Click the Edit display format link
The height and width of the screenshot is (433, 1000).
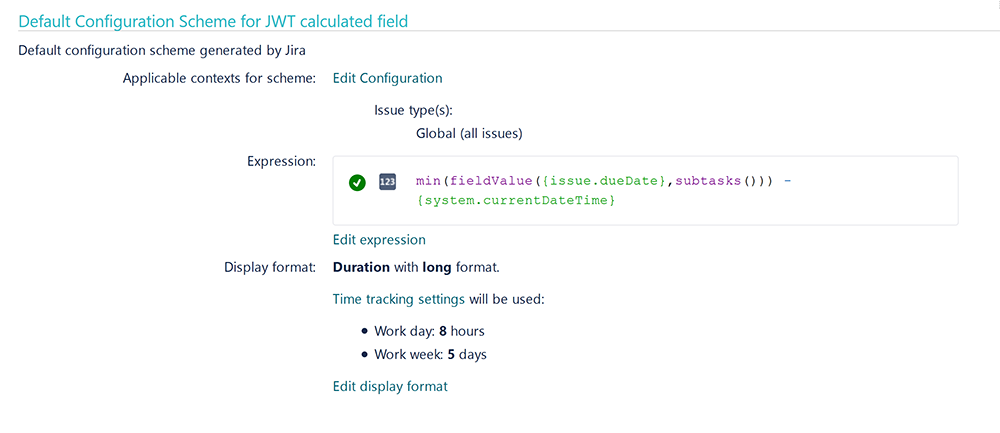390,386
